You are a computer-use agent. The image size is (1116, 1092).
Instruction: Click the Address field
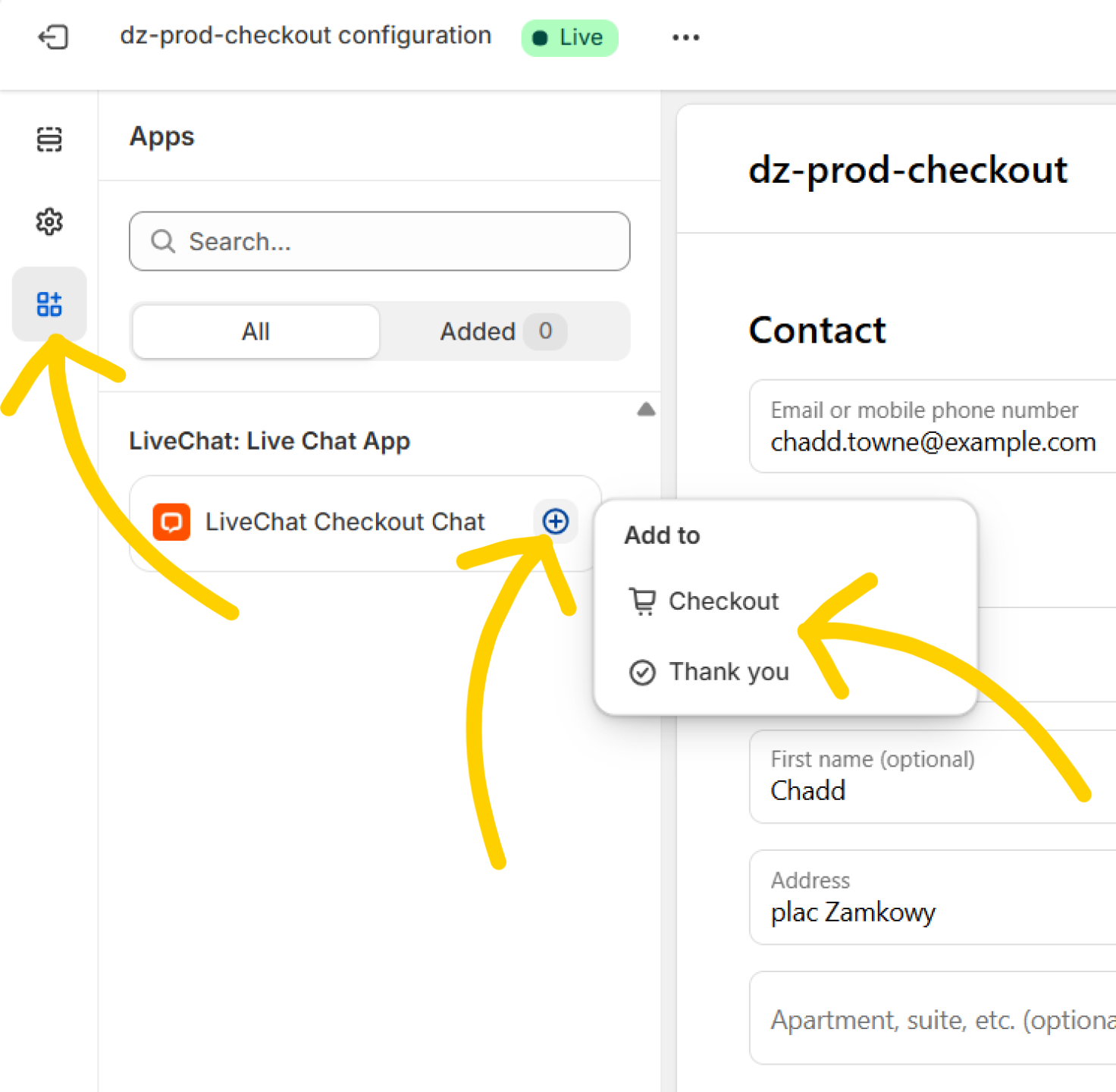(x=933, y=897)
